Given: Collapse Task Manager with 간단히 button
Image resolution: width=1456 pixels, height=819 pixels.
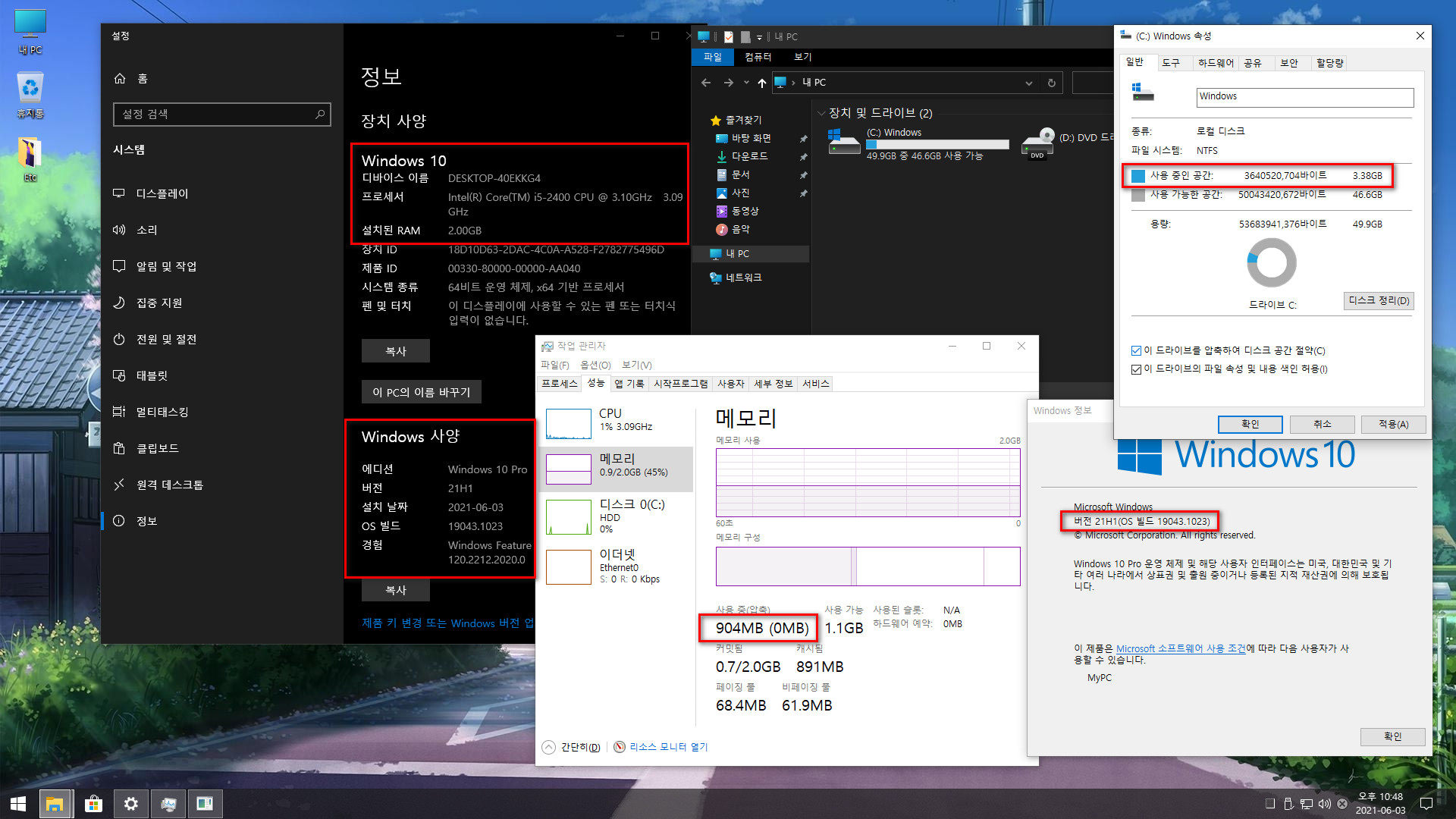Looking at the screenshot, I should pos(572,747).
